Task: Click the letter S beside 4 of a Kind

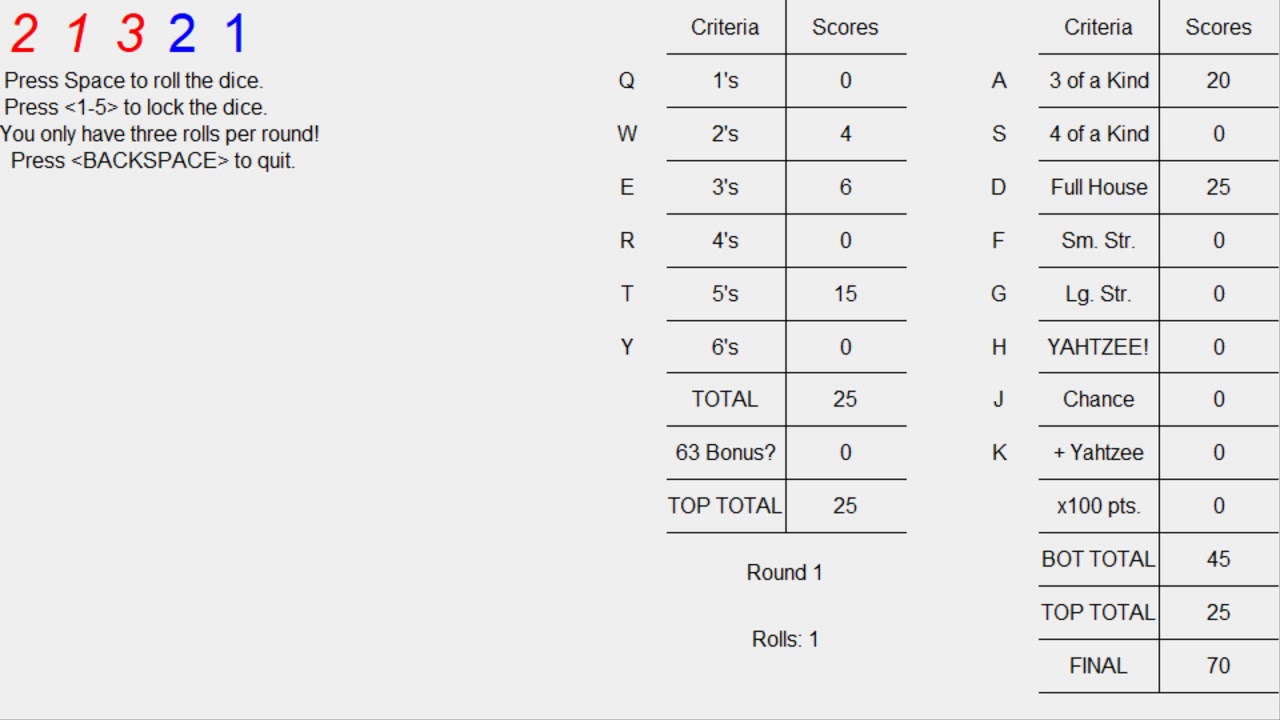Action: pyautogui.click(x=999, y=134)
